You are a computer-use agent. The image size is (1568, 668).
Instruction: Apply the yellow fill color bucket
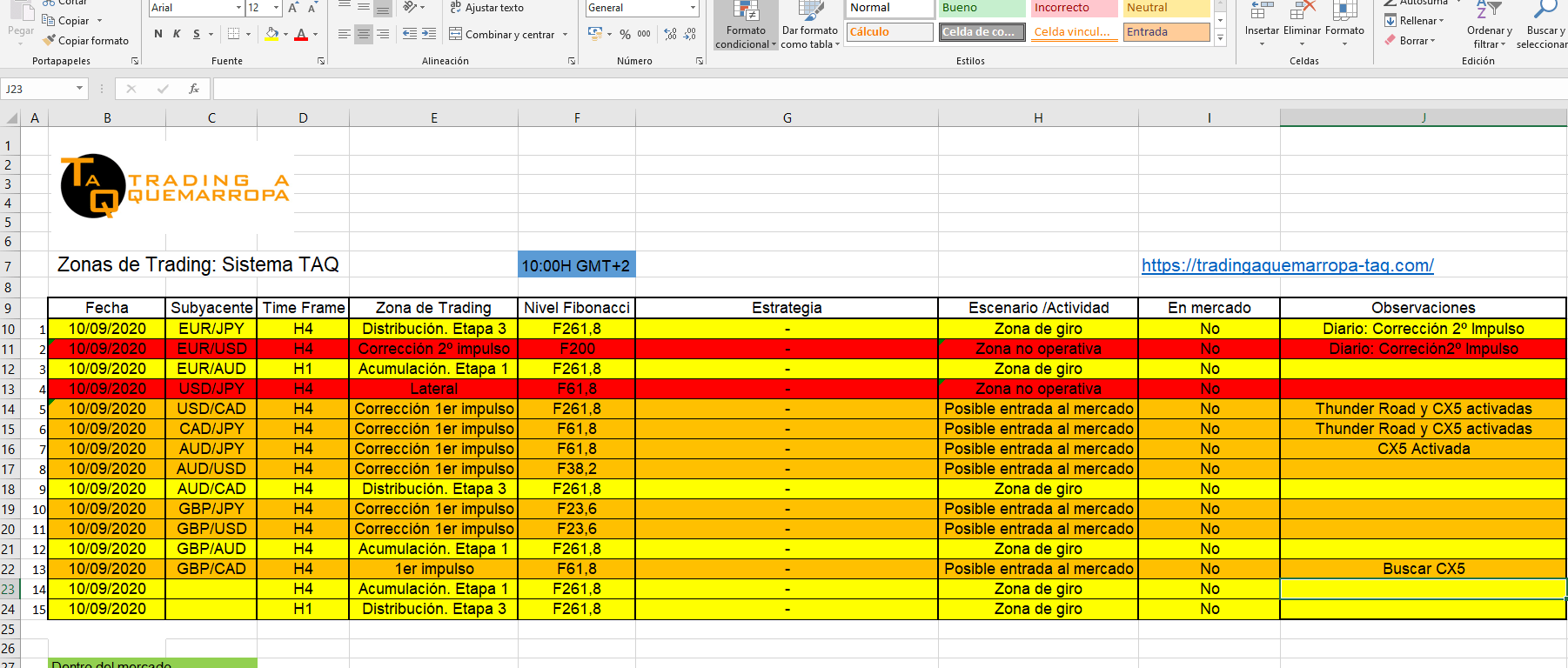point(271,34)
